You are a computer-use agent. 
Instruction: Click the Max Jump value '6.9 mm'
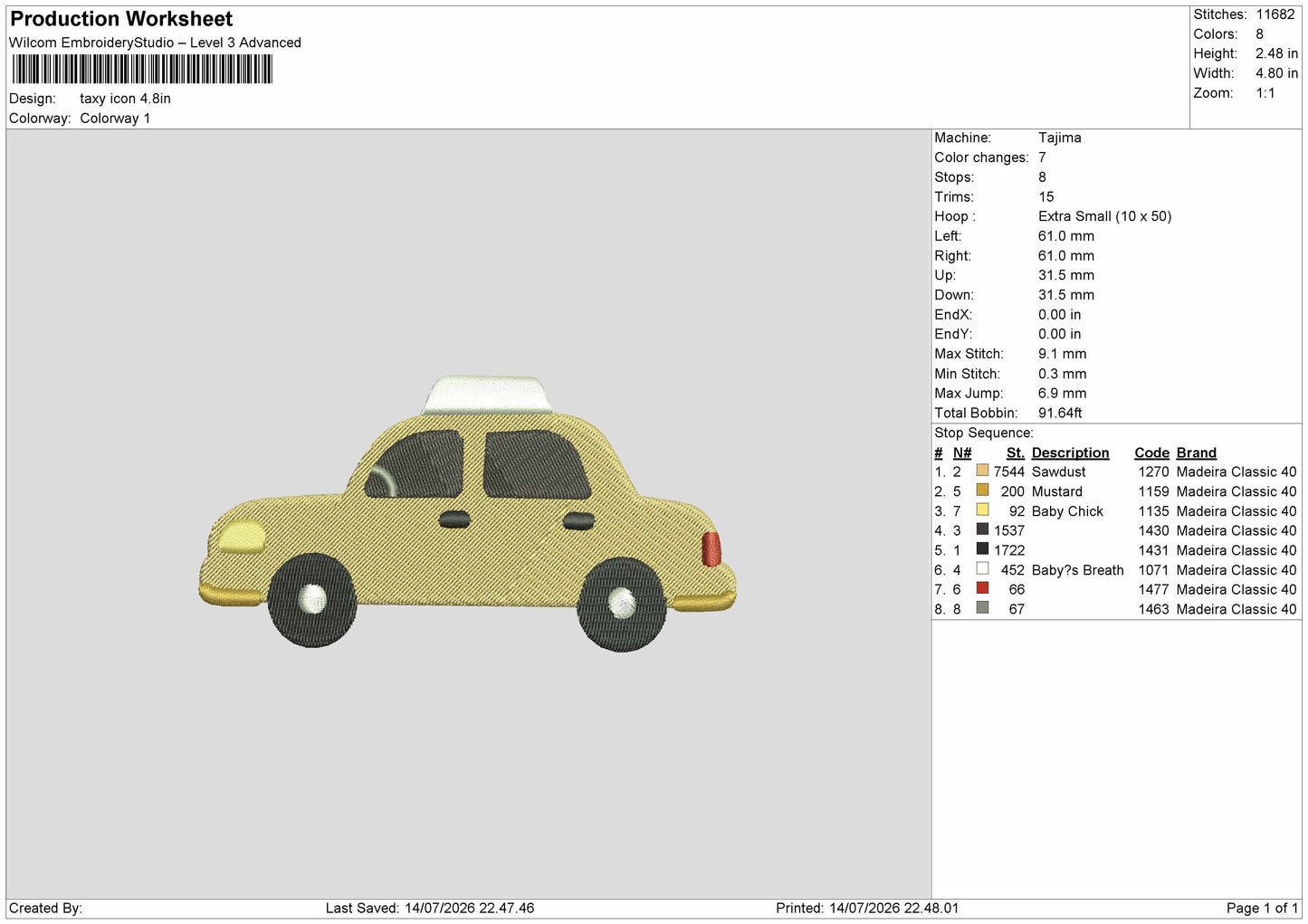1063,394
